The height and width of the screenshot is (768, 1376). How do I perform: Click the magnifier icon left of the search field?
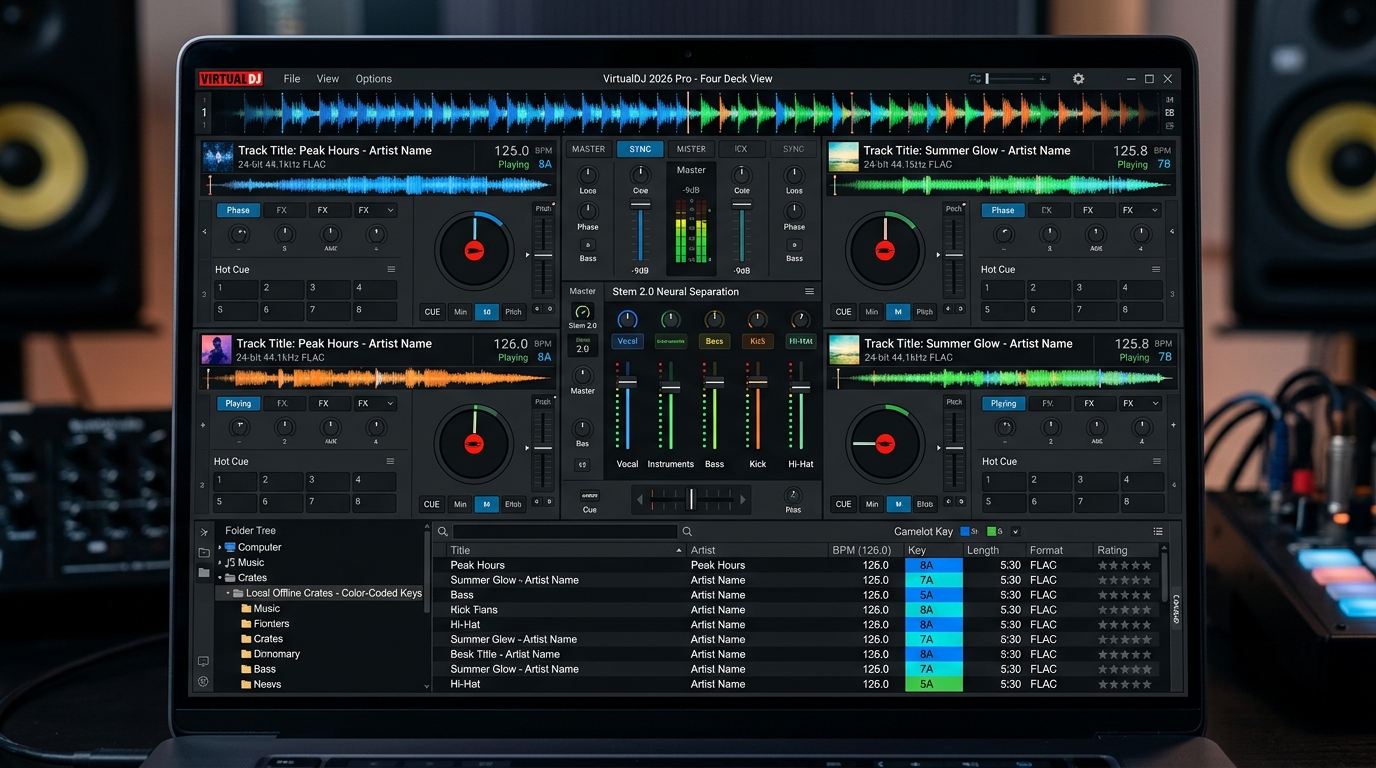pyautogui.click(x=443, y=532)
